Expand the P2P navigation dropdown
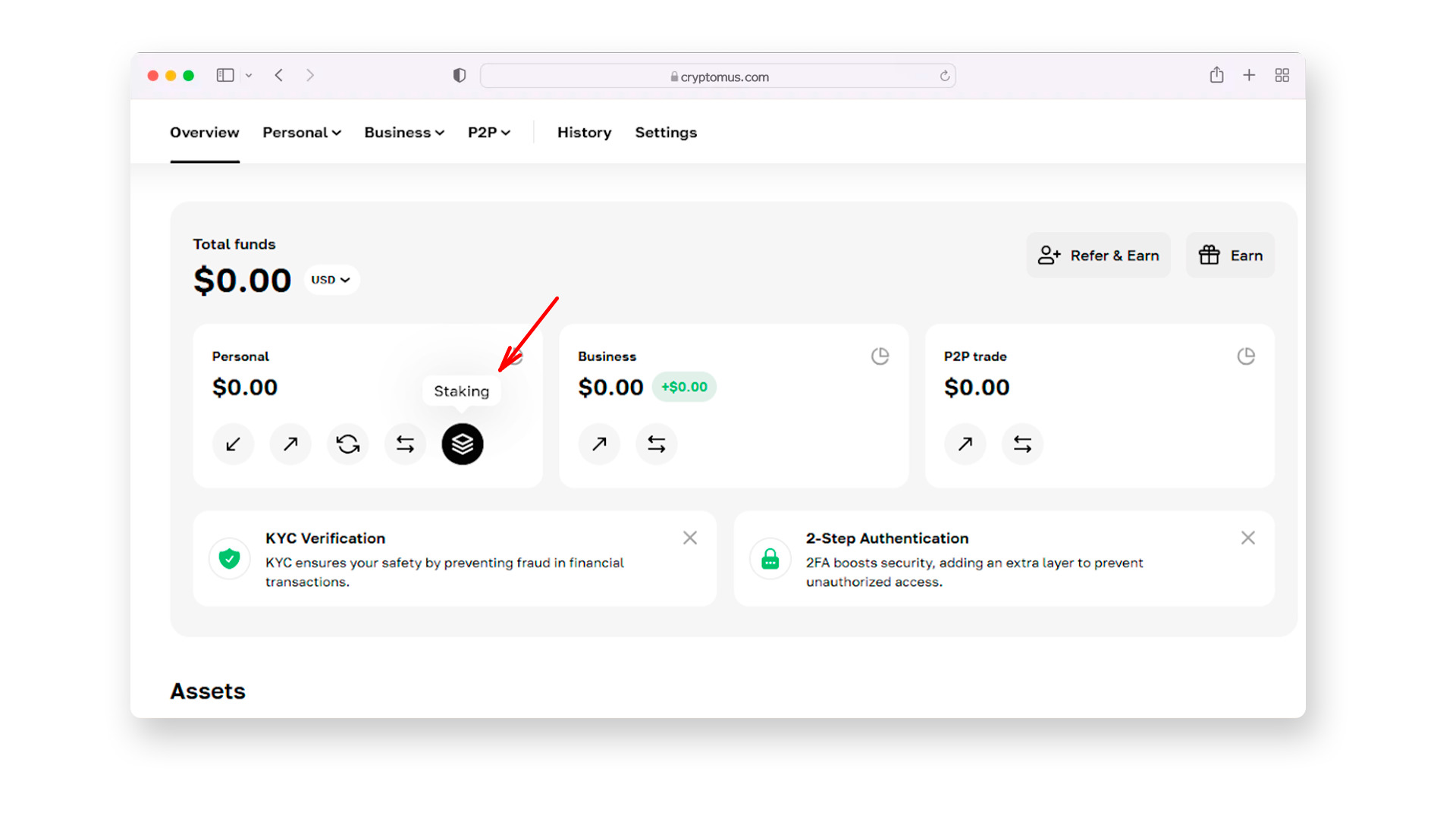Viewport: 1456px width, 819px height. tap(489, 133)
